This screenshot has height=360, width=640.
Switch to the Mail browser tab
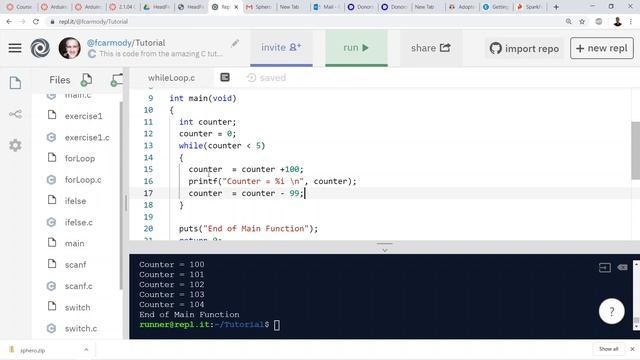[x=326, y=7]
